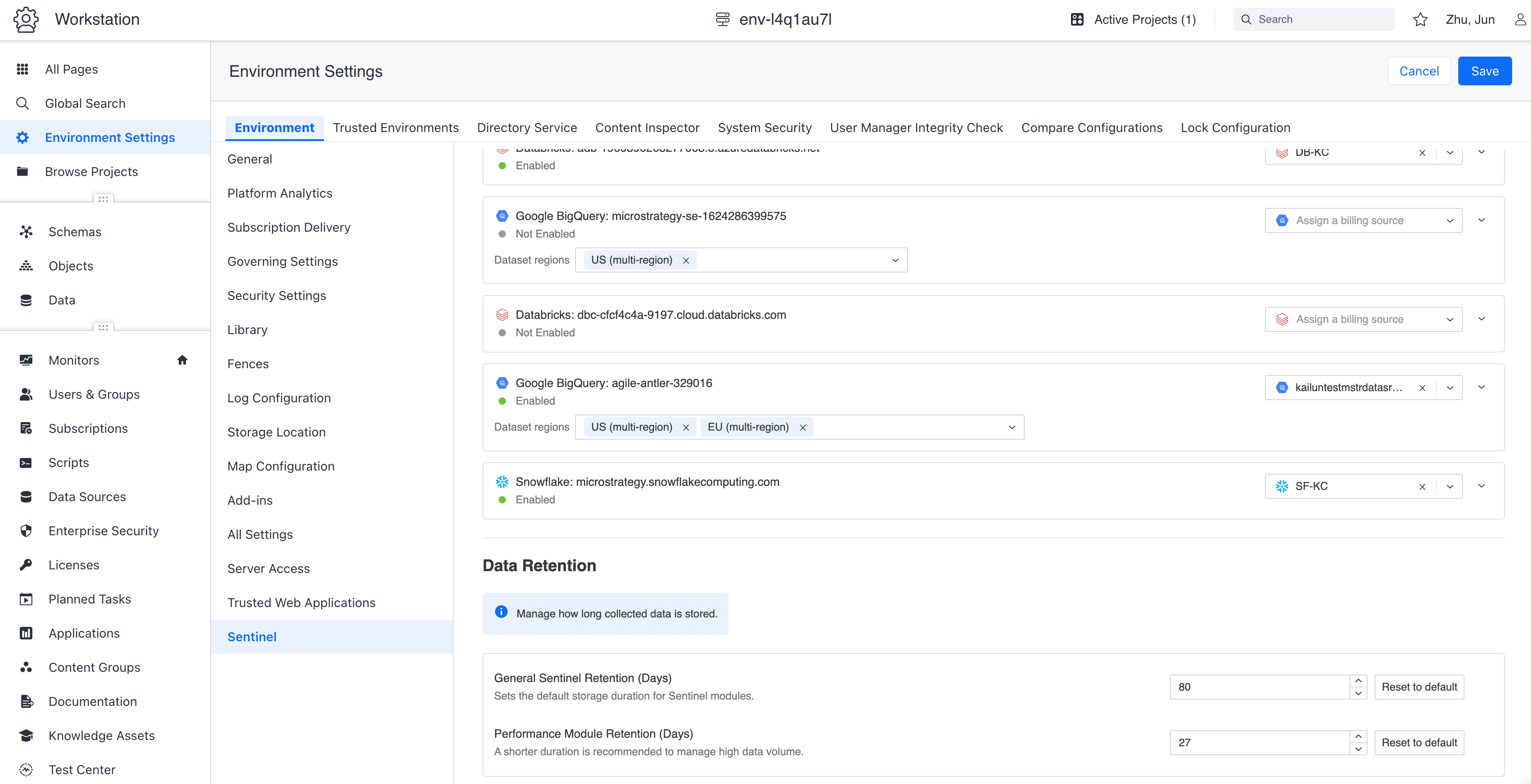This screenshot has height=784, width=1531.
Task: Clear the SF-KC billing source
Action: point(1422,486)
